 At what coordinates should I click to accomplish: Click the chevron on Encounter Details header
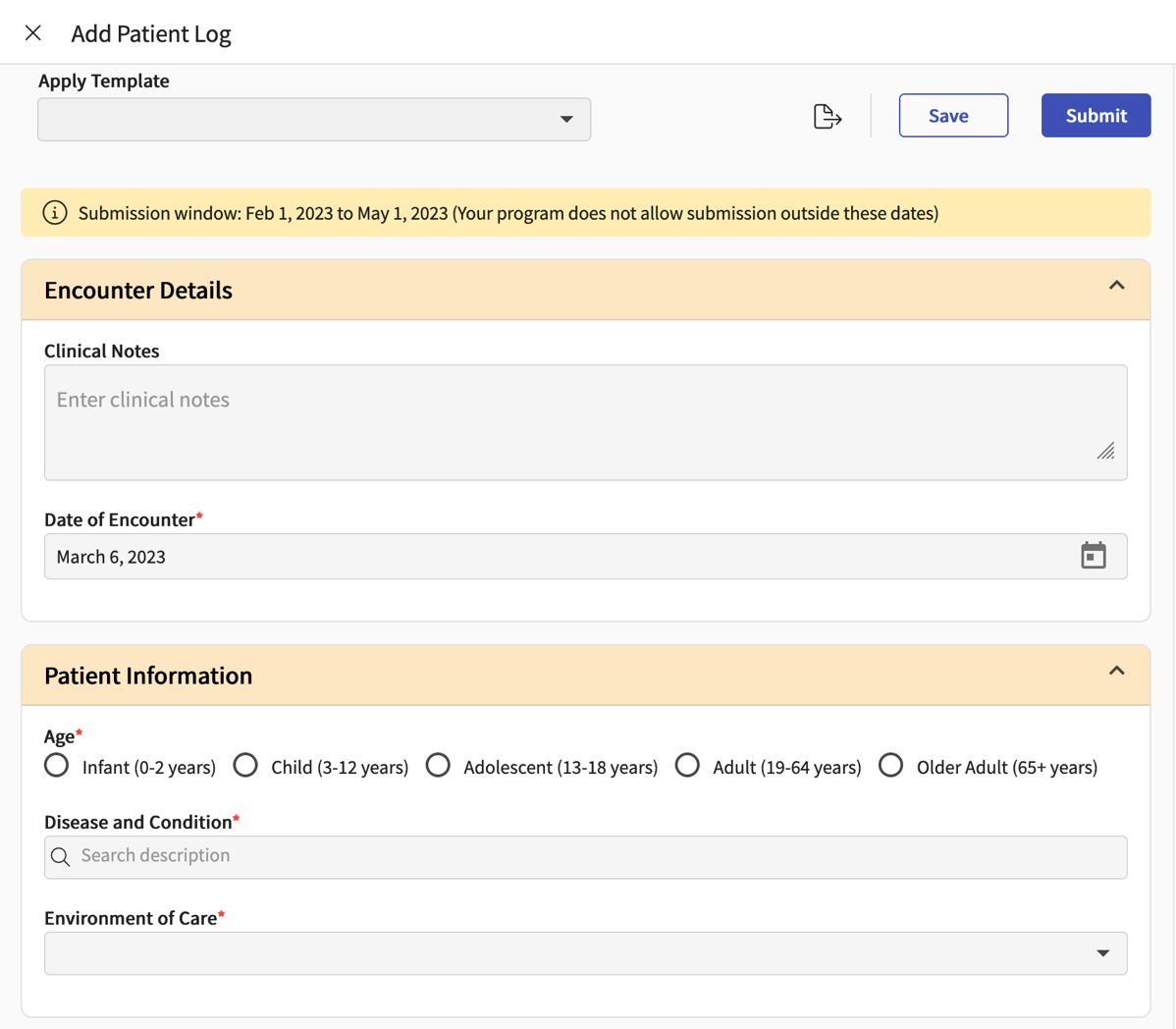pos(1116,285)
